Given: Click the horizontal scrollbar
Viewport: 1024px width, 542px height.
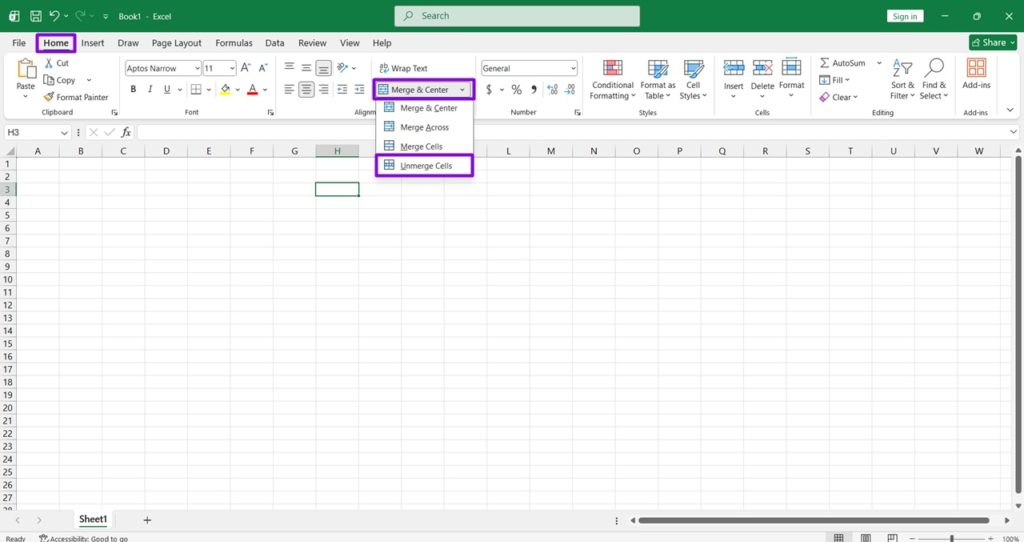Looking at the screenshot, I should pos(814,520).
